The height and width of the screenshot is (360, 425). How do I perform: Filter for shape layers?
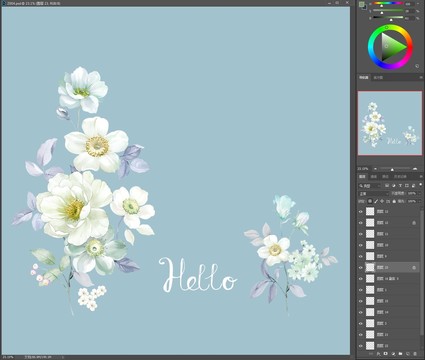(x=407, y=186)
